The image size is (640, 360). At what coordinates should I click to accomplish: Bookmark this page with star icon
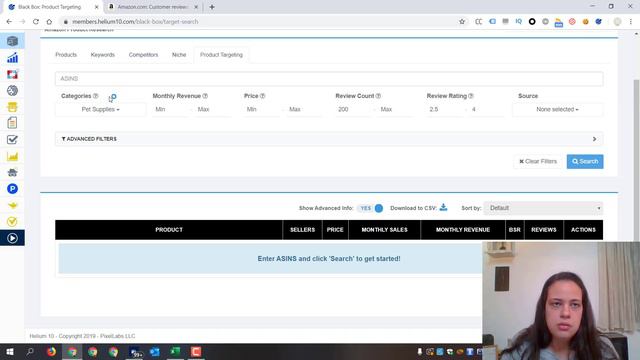coord(462,22)
